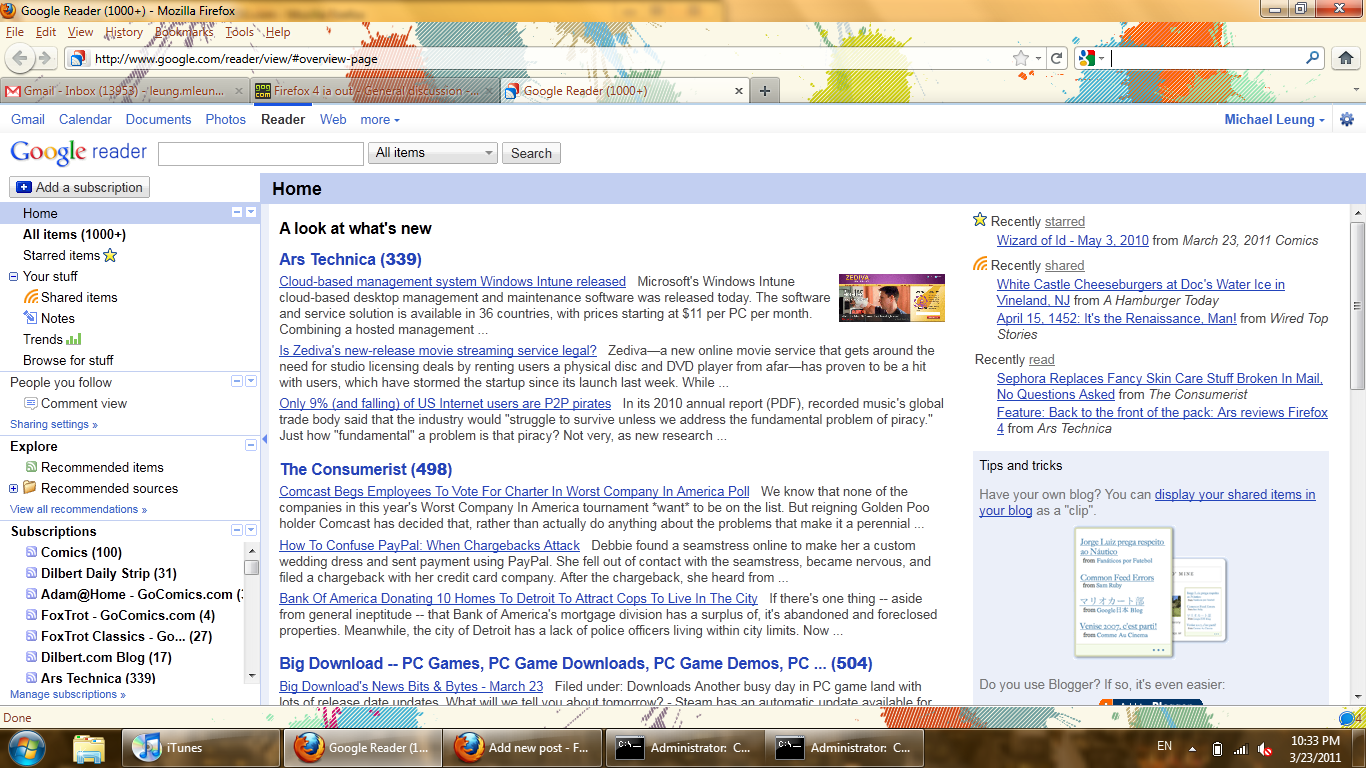This screenshot has width=1366, height=768.
Task: Open the All items search scope dropdown
Action: point(433,153)
